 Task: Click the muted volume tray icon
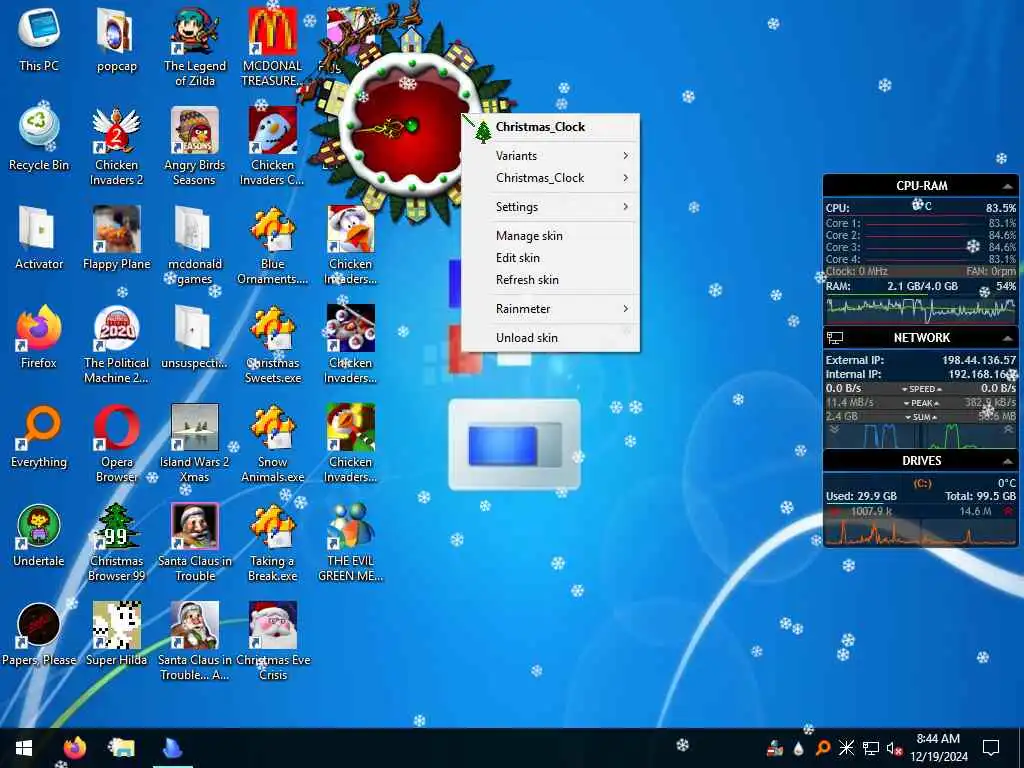(x=894, y=748)
